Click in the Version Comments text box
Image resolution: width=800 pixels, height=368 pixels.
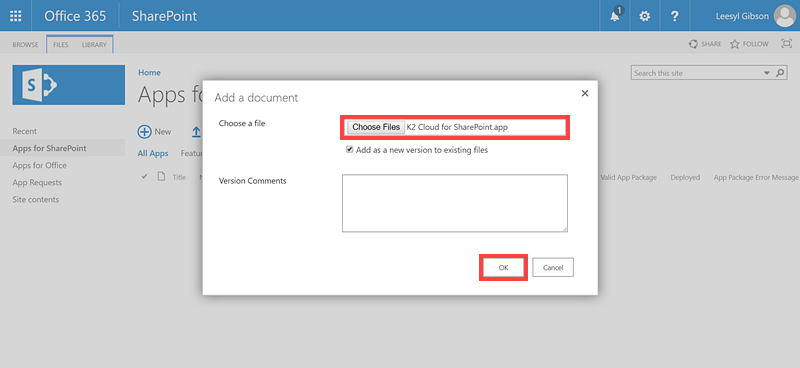[455, 203]
